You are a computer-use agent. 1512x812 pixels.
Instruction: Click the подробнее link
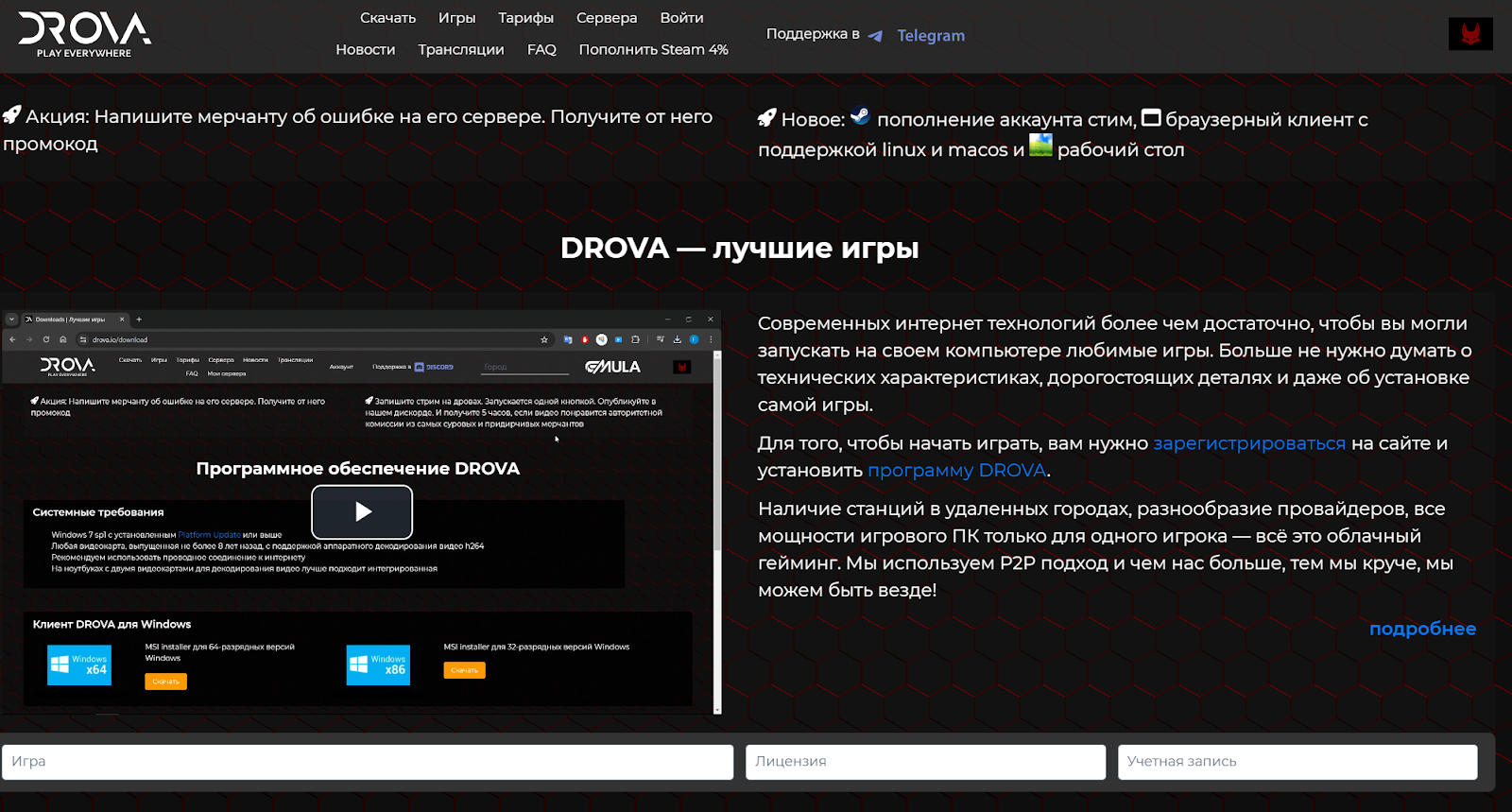pos(1421,629)
